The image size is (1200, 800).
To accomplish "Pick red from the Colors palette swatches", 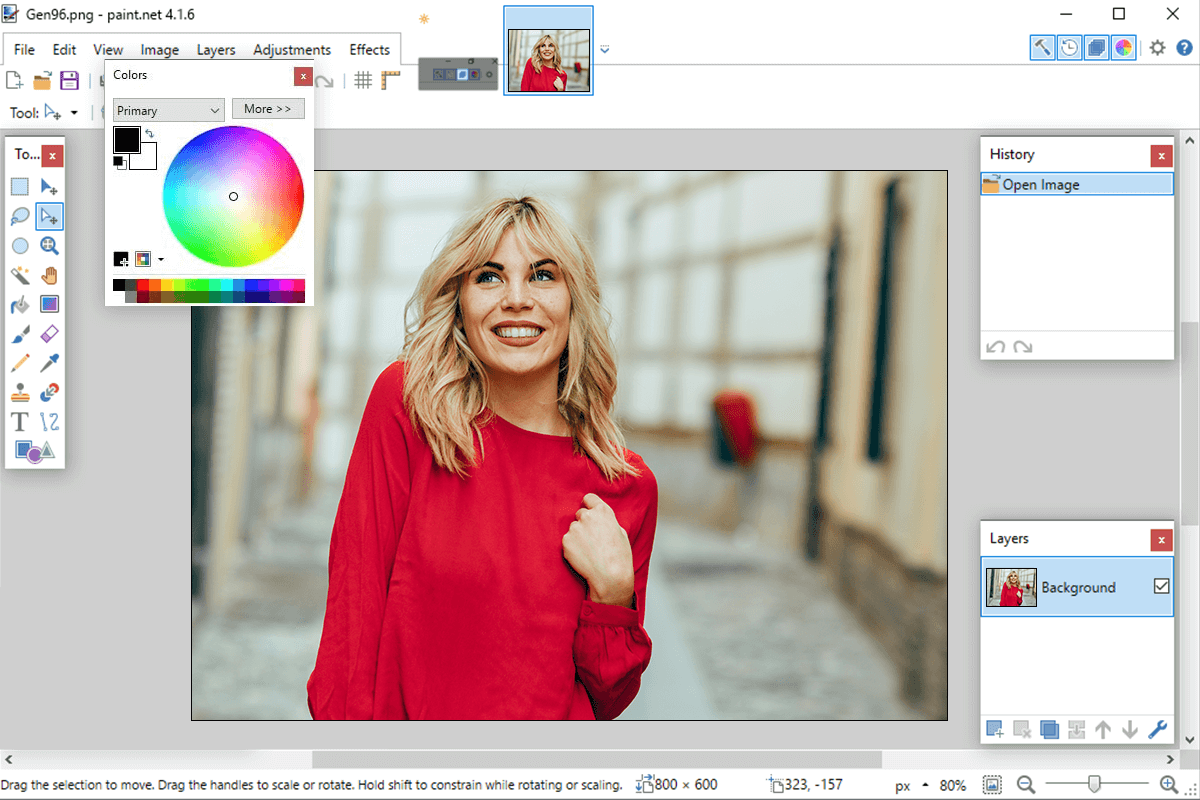I will 141,285.
